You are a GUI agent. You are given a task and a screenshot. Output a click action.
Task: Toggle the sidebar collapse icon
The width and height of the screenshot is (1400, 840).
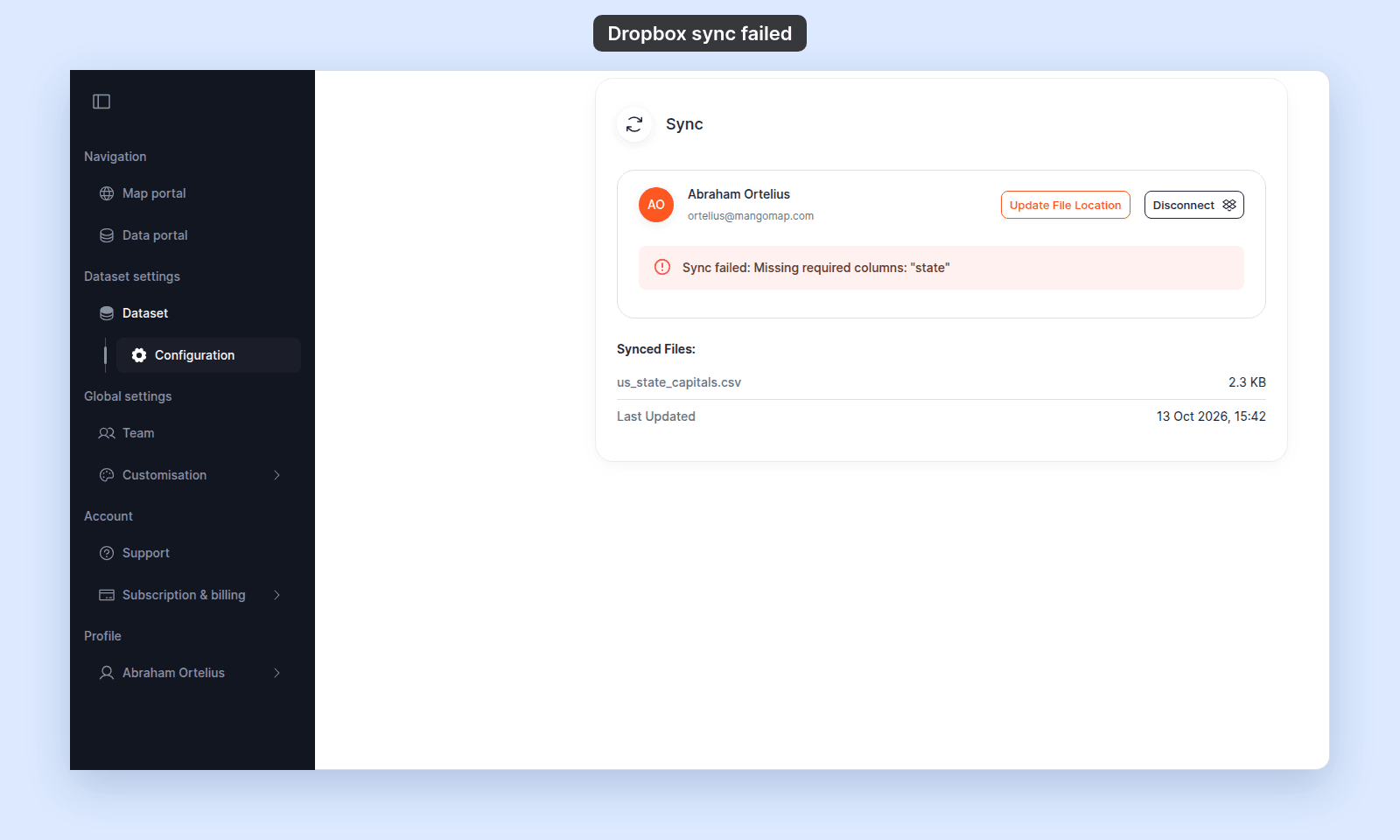point(101,101)
